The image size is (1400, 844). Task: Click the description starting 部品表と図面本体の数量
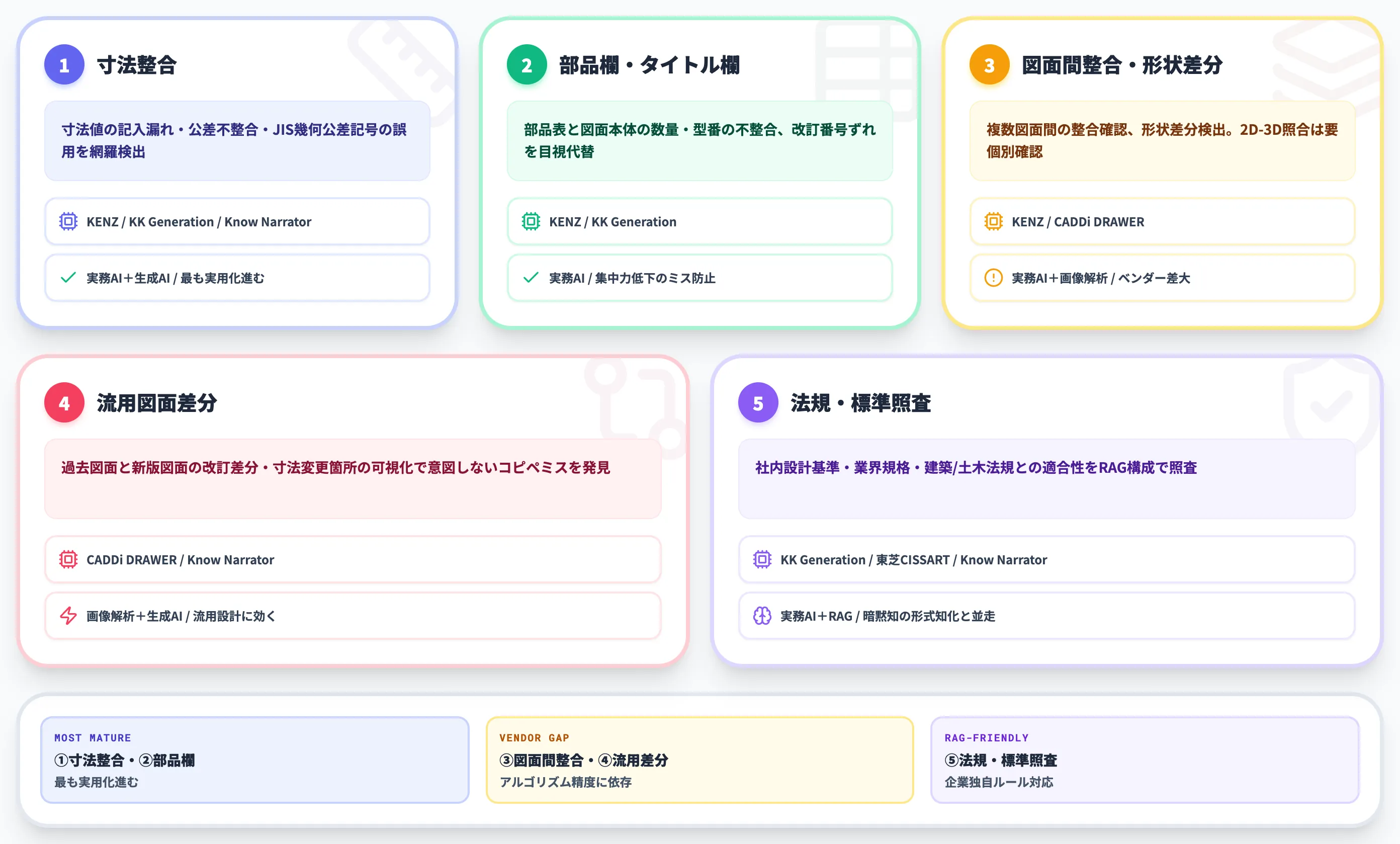coord(700,140)
